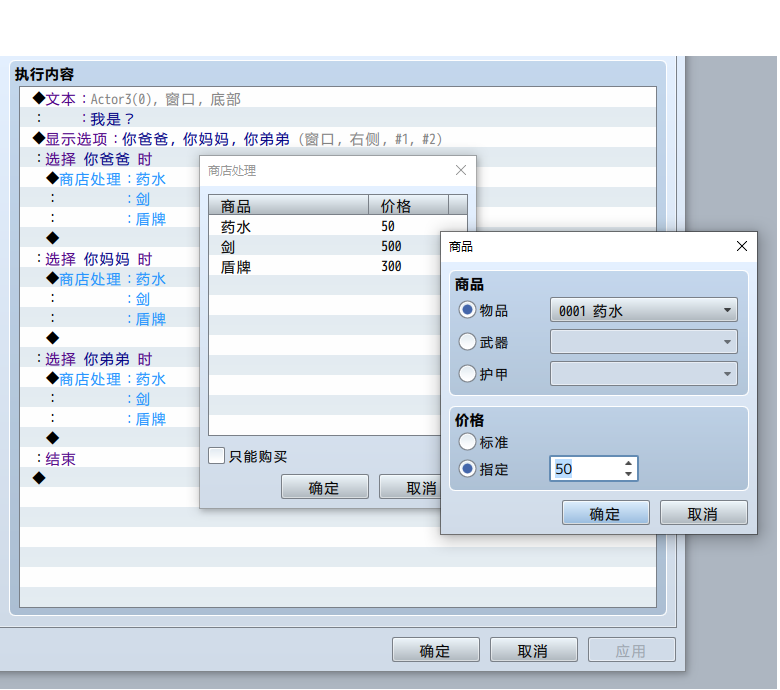Click 确定 in 商店处理 dialog
The height and width of the screenshot is (690, 780).
pyautogui.click(x=325, y=487)
